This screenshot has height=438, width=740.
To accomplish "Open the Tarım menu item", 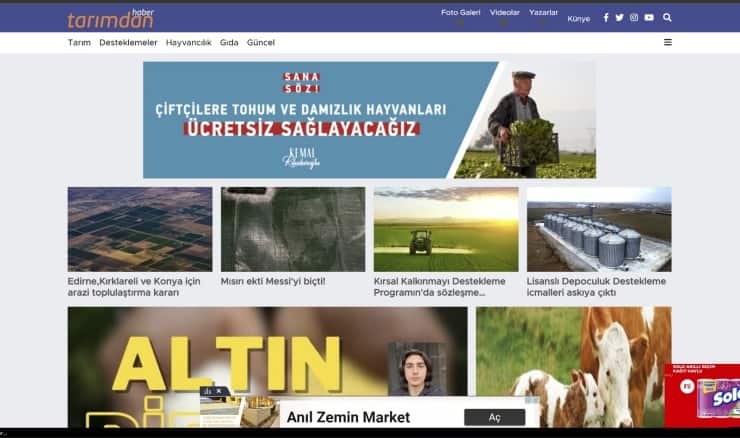I will 79,42.
